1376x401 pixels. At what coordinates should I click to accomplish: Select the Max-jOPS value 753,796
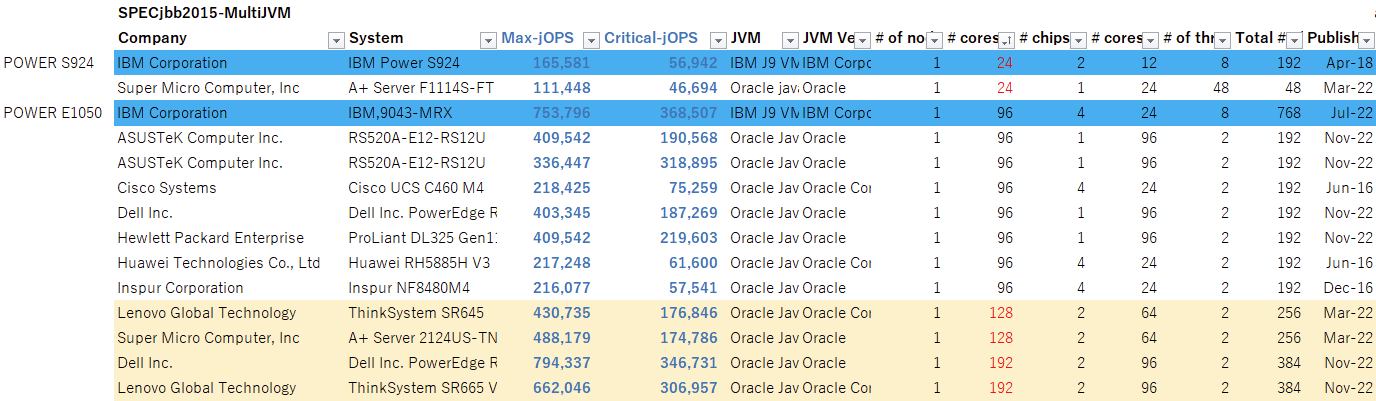(x=561, y=113)
